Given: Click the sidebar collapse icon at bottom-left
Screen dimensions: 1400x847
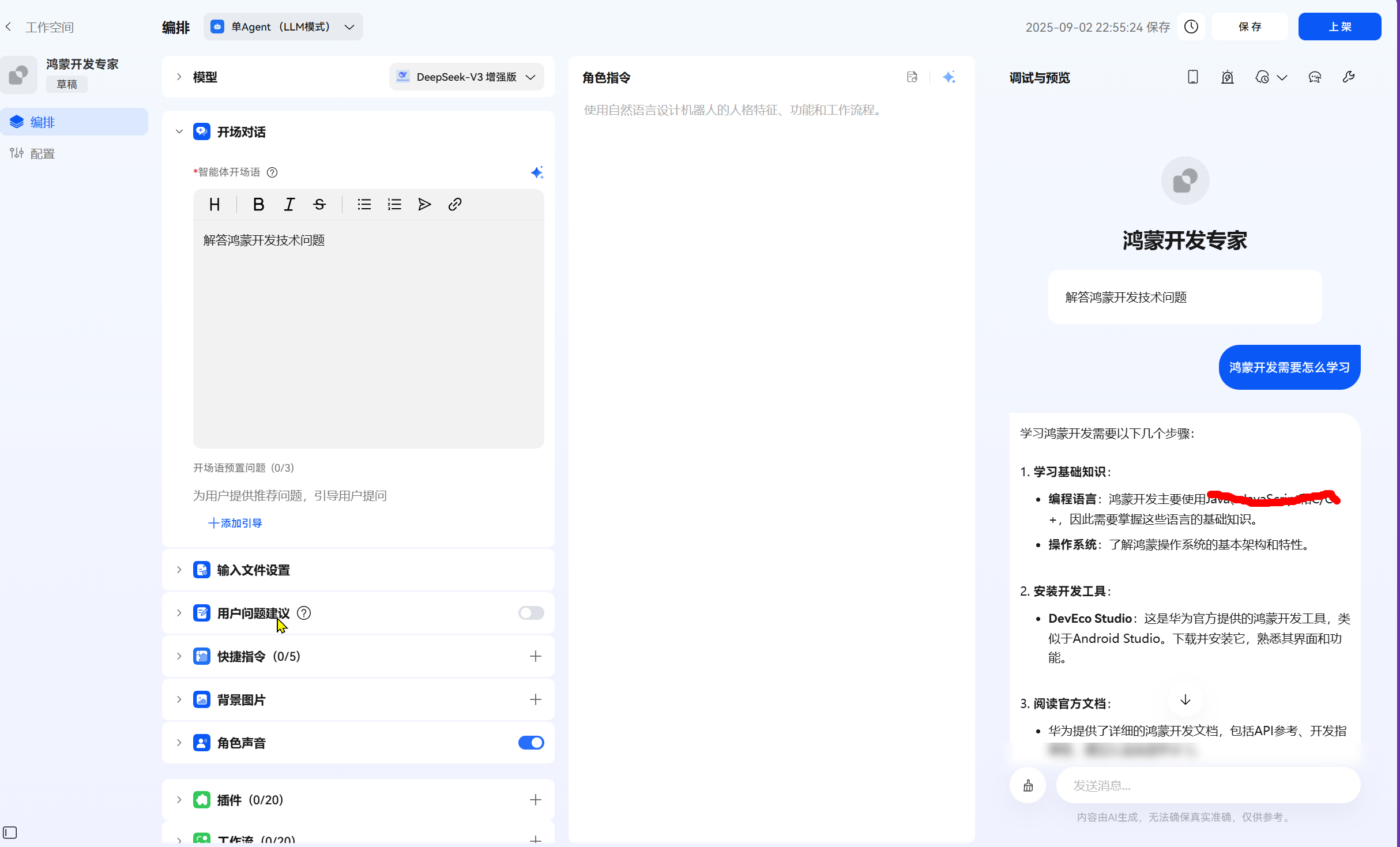Looking at the screenshot, I should [10, 833].
